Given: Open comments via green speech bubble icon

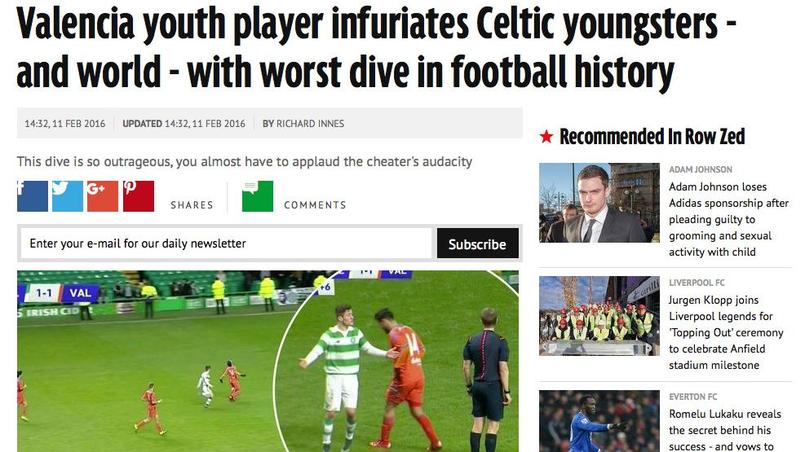Looking at the screenshot, I should click(x=257, y=196).
